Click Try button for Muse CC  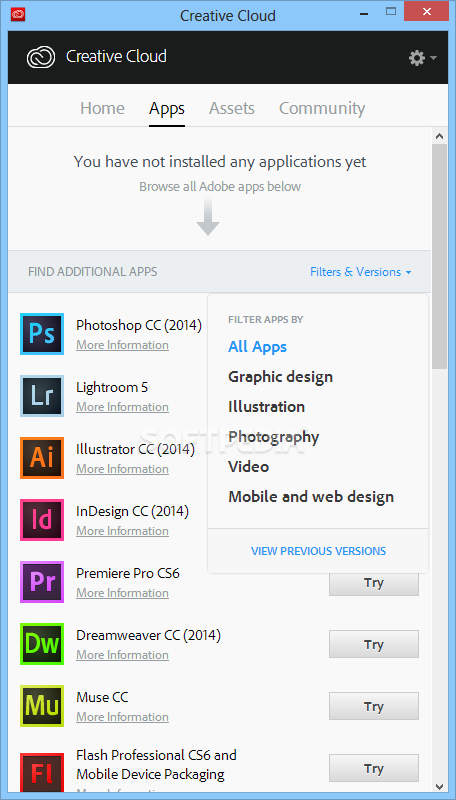pyautogui.click(x=374, y=706)
